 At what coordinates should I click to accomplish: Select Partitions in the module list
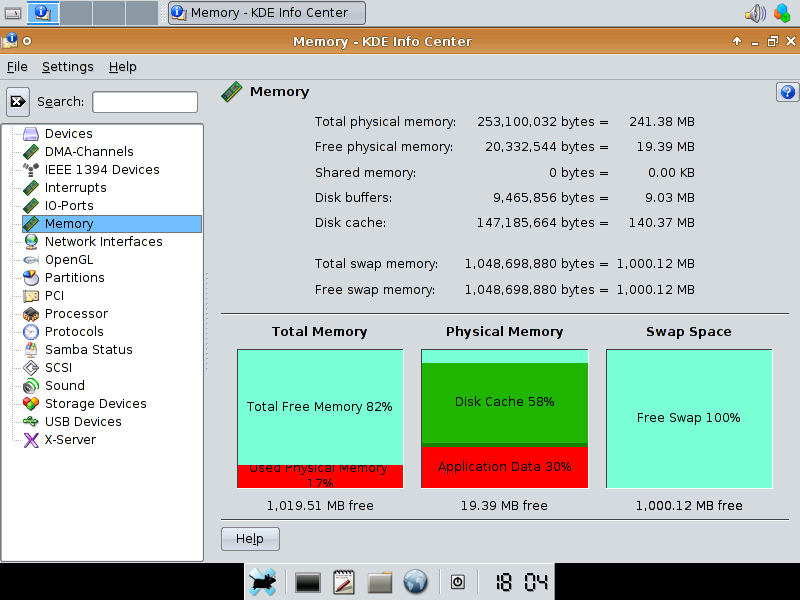click(x=74, y=278)
